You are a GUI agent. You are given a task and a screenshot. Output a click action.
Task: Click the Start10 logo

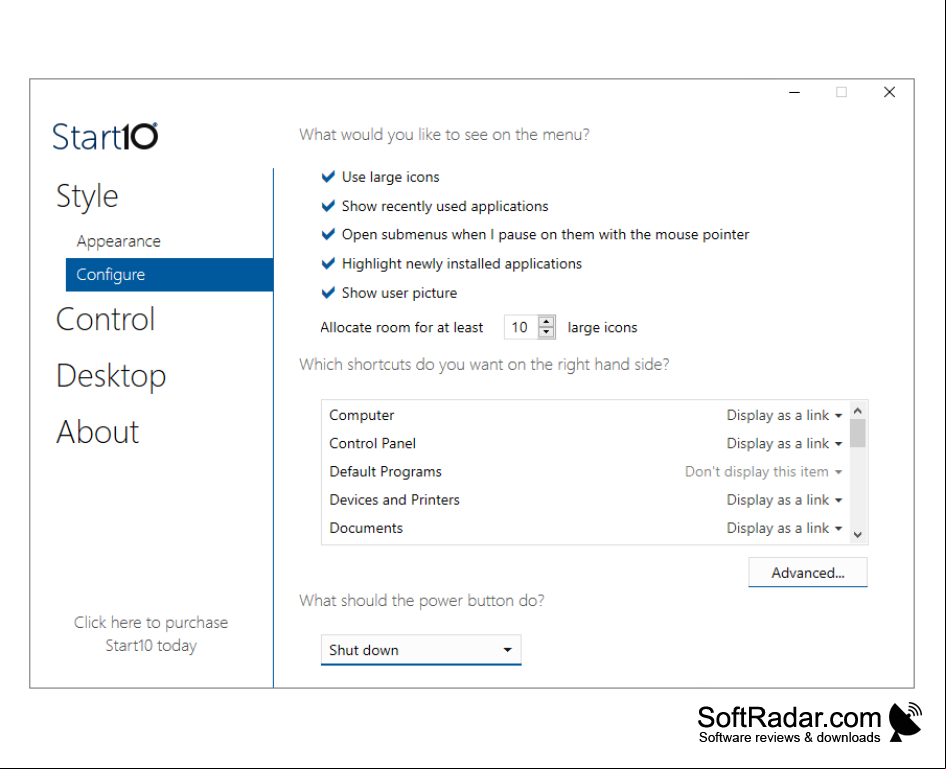[x=105, y=136]
